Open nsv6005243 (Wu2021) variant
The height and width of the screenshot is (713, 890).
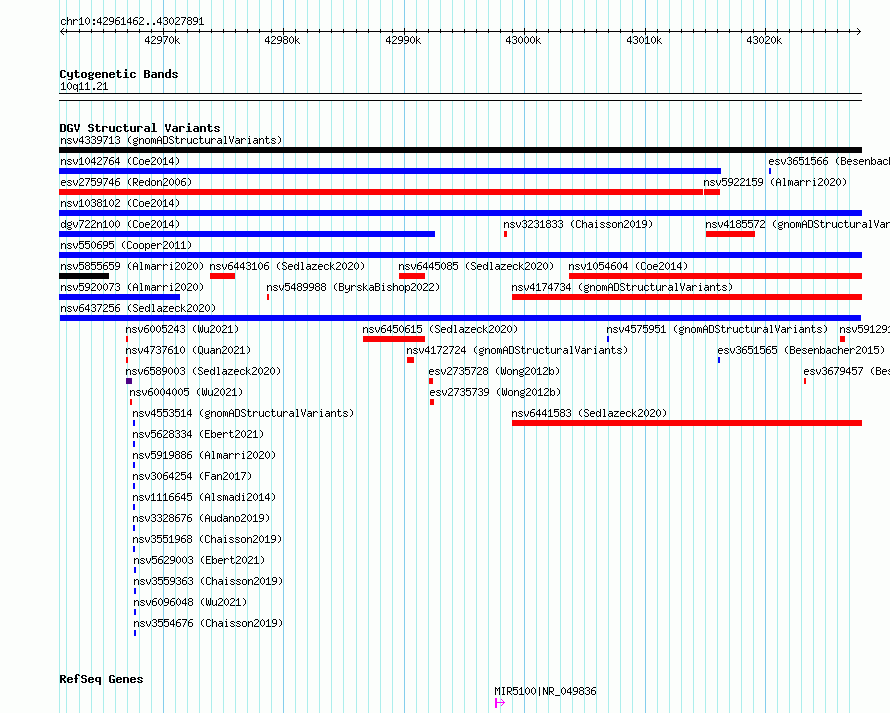(x=182, y=329)
